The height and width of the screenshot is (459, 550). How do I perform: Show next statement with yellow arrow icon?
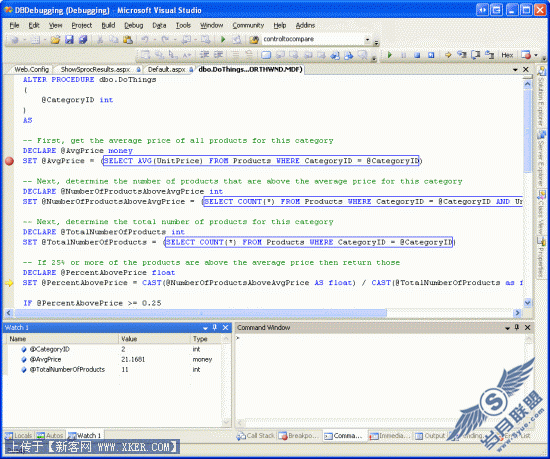point(448,55)
